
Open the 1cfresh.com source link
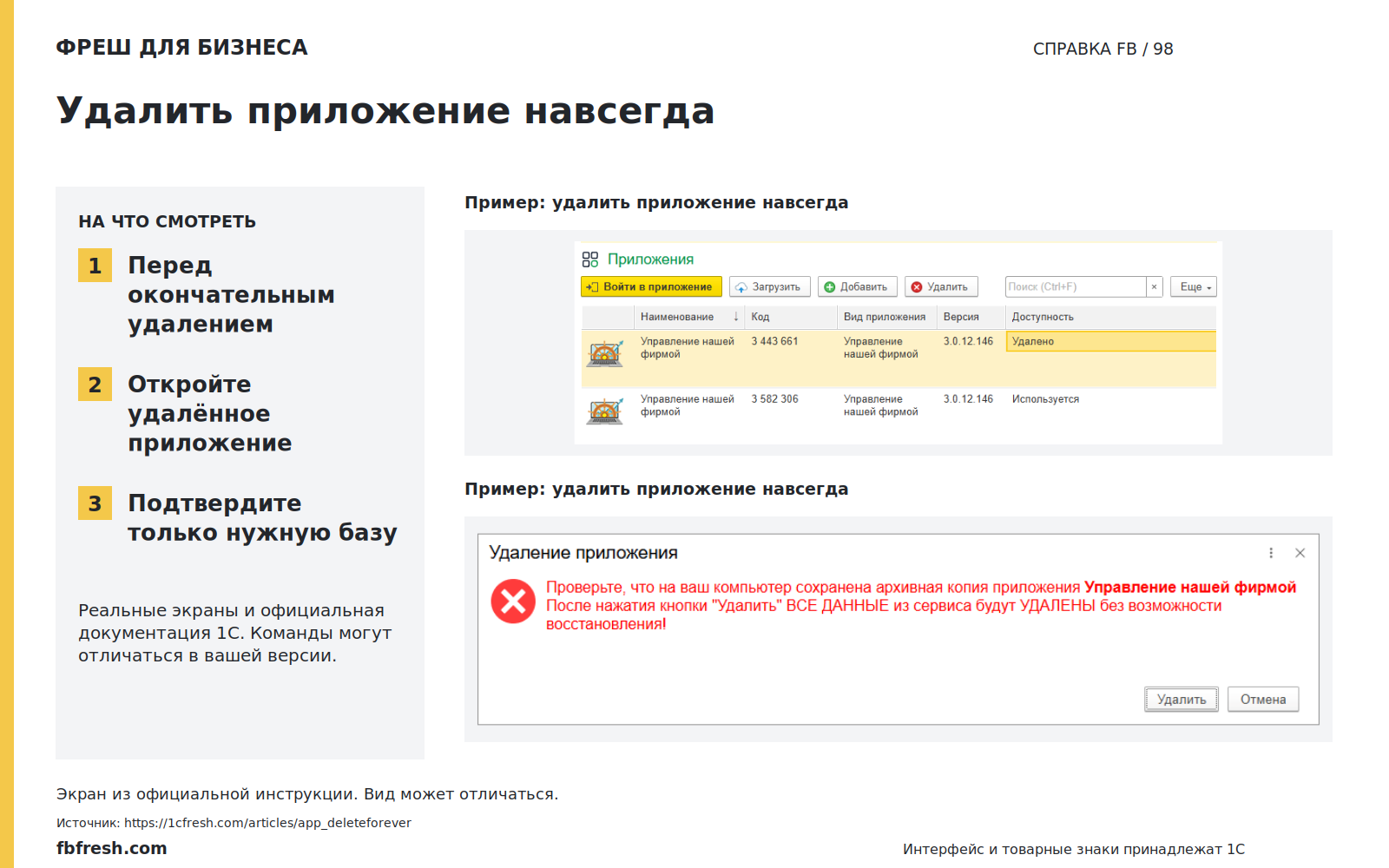pyautogui.click(x=267, y=823)
